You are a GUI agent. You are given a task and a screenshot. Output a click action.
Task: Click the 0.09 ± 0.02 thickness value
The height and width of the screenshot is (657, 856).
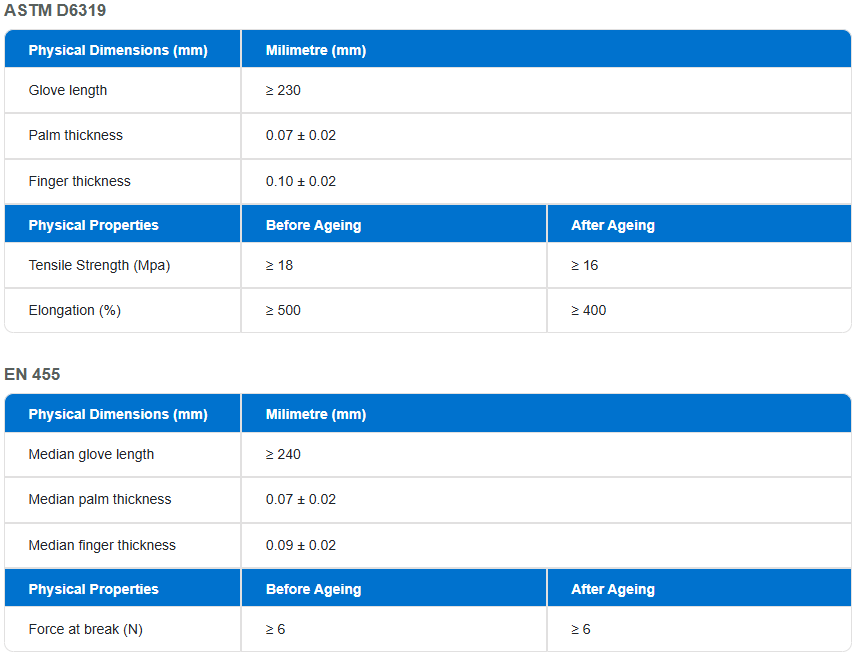(x=301, y=545)
